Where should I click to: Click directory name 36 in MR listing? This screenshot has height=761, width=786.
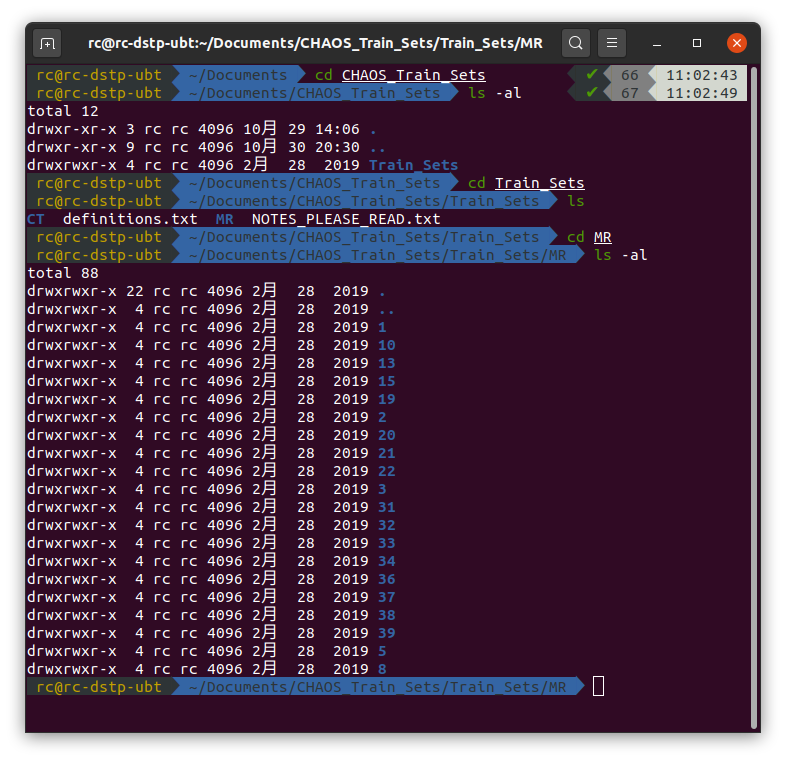386,580
